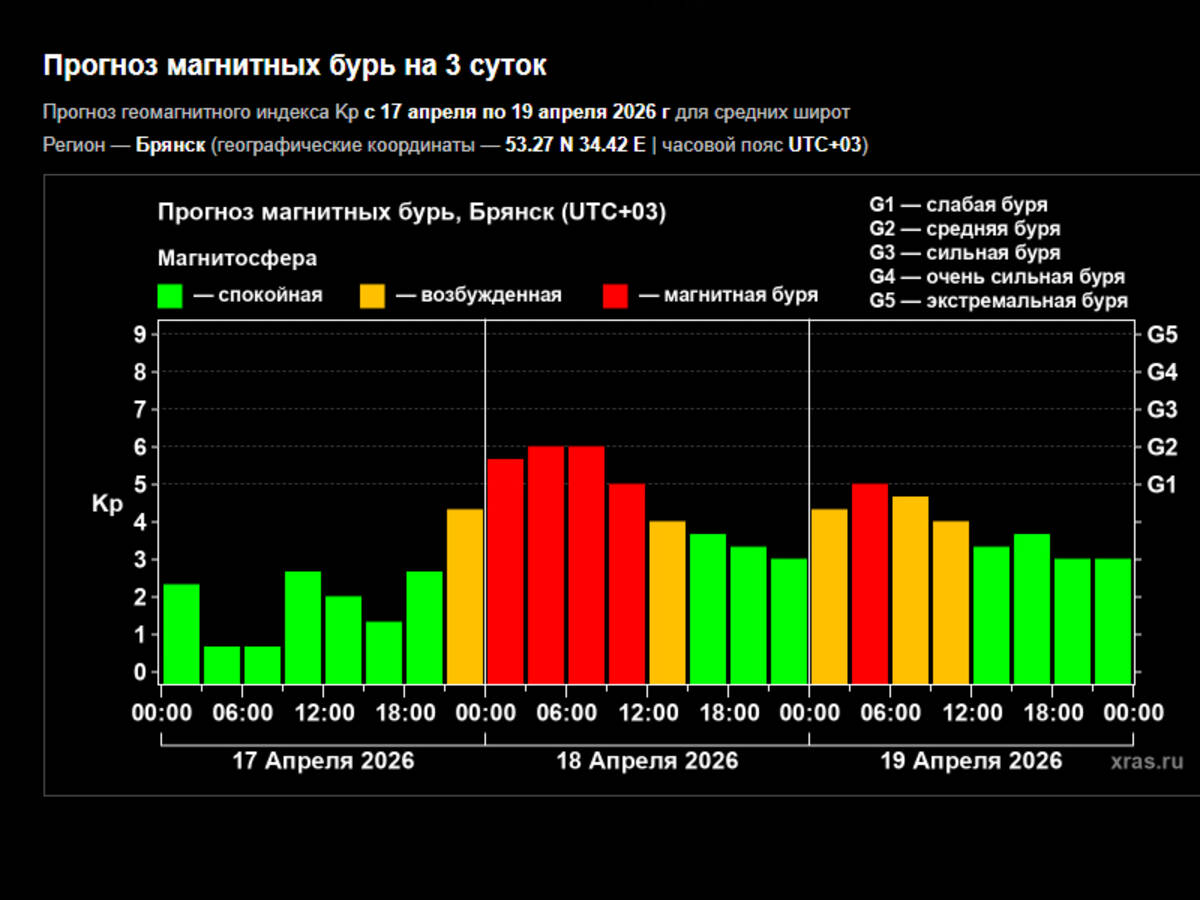The image size is (1200, 900).
Task: Click the "G2" label on the right axis
Action: coord(1162,446)
